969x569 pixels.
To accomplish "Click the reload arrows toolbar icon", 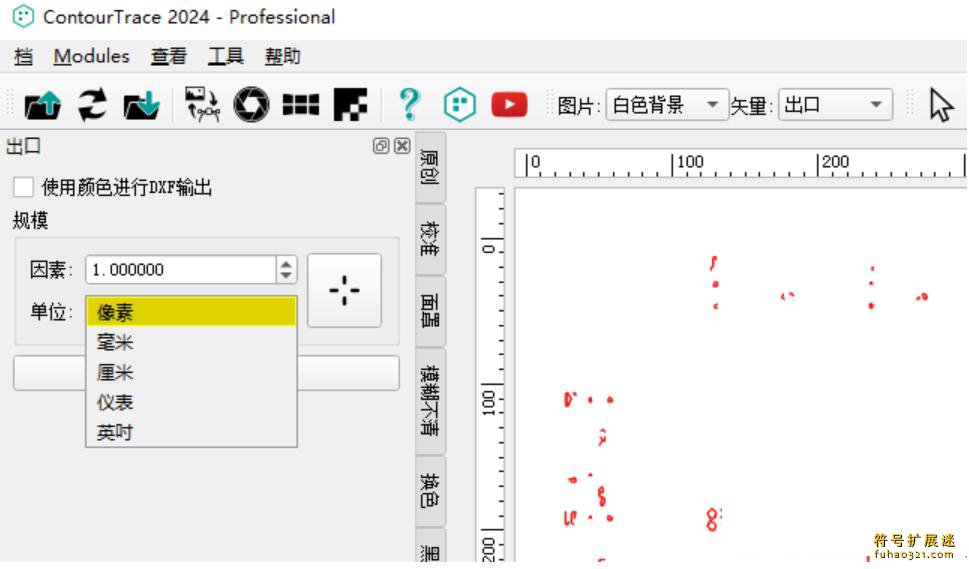I will point(92,104).
